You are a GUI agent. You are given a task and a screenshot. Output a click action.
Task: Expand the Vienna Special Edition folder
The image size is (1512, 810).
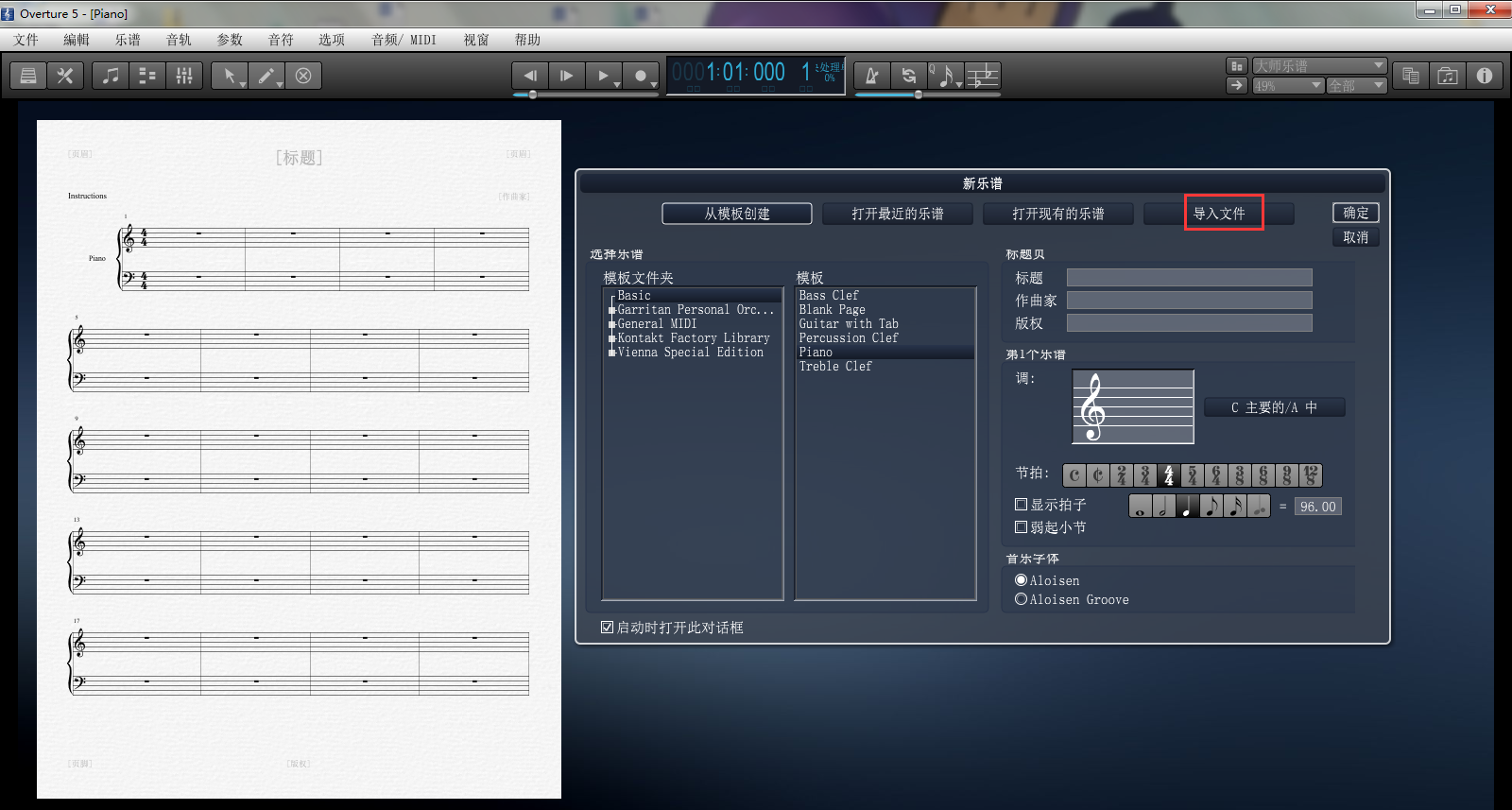pos(612,353)
